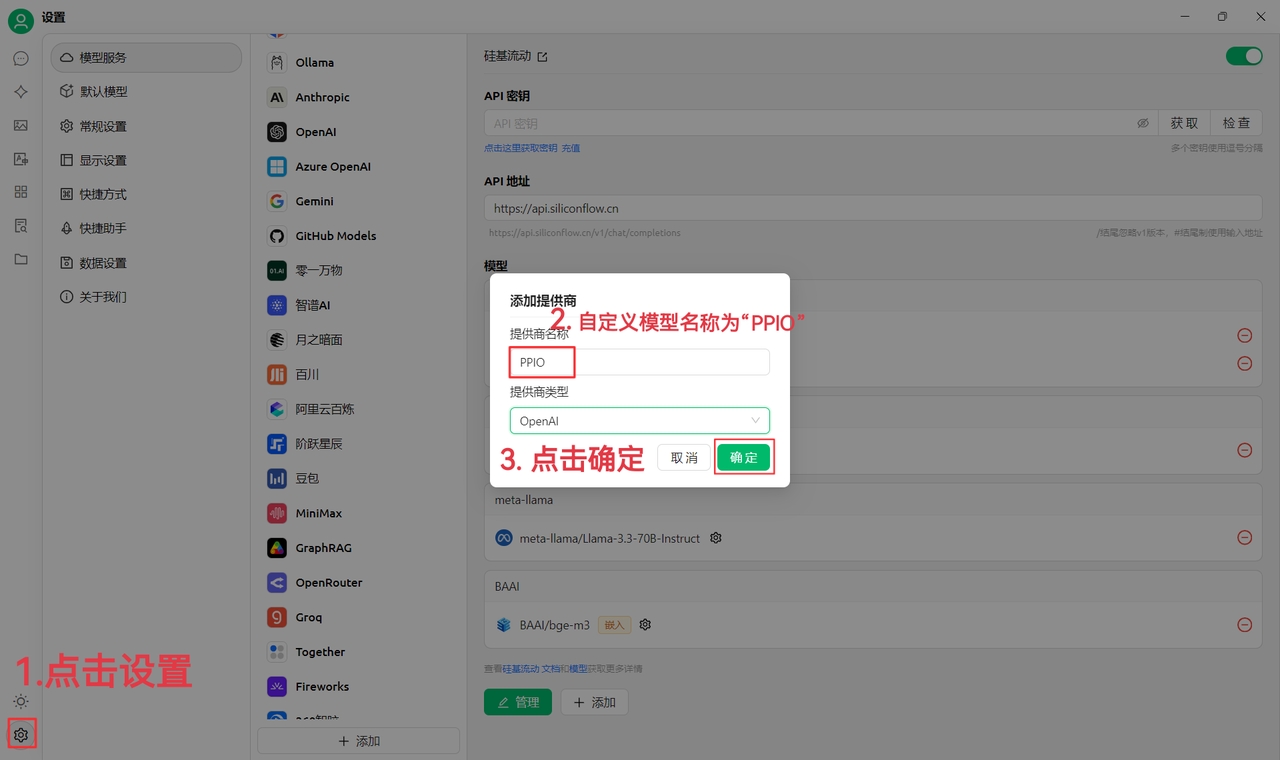Click the 取消 button in dialog
The image size is (1280, 760).
[684, 457]
